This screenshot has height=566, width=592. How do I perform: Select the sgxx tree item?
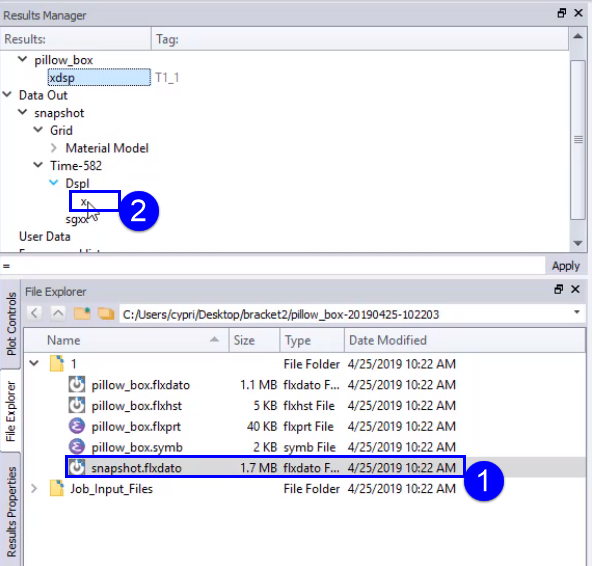click(x=77, y=219)
